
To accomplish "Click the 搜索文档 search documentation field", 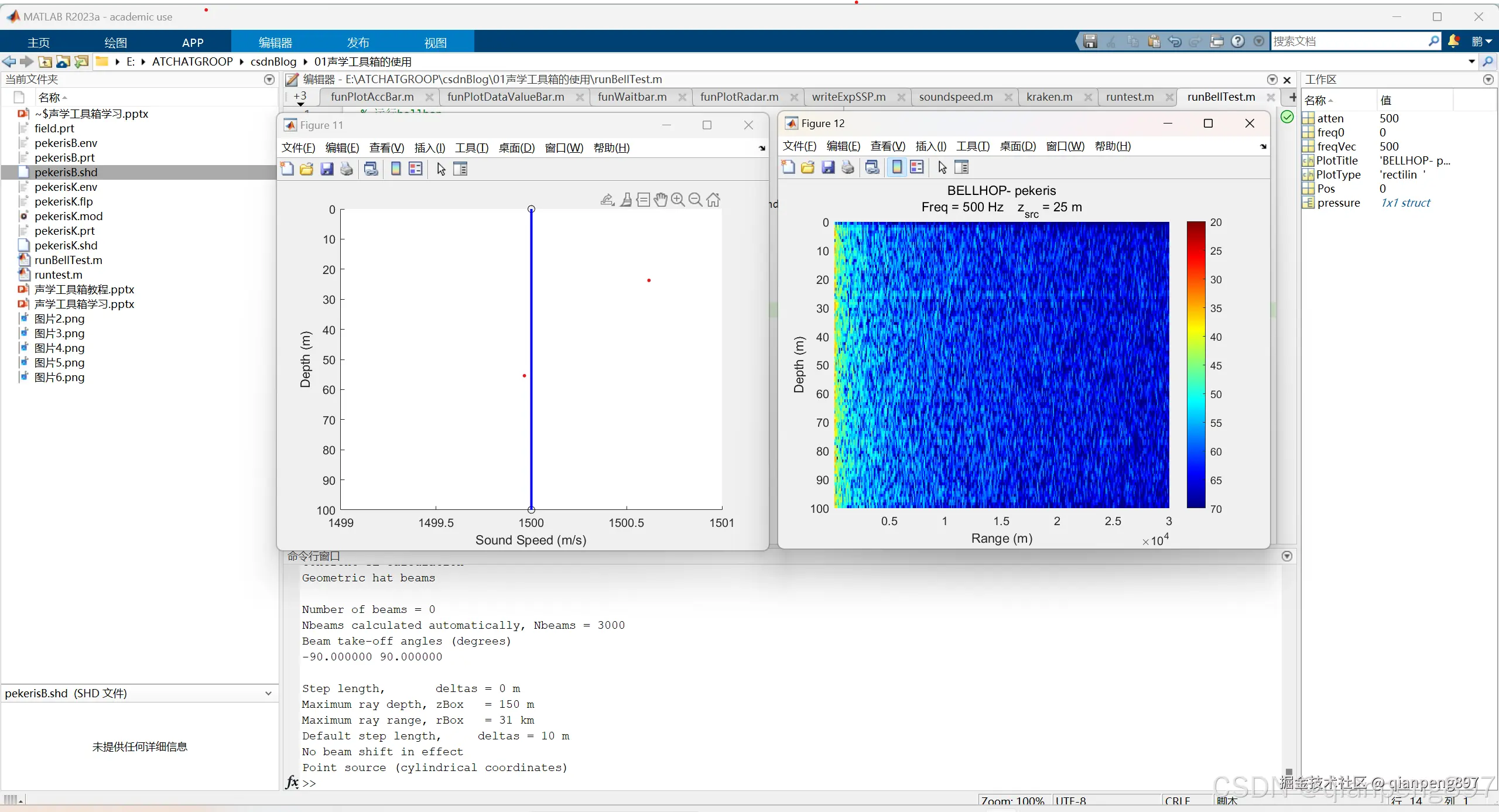I will 1347,42.
